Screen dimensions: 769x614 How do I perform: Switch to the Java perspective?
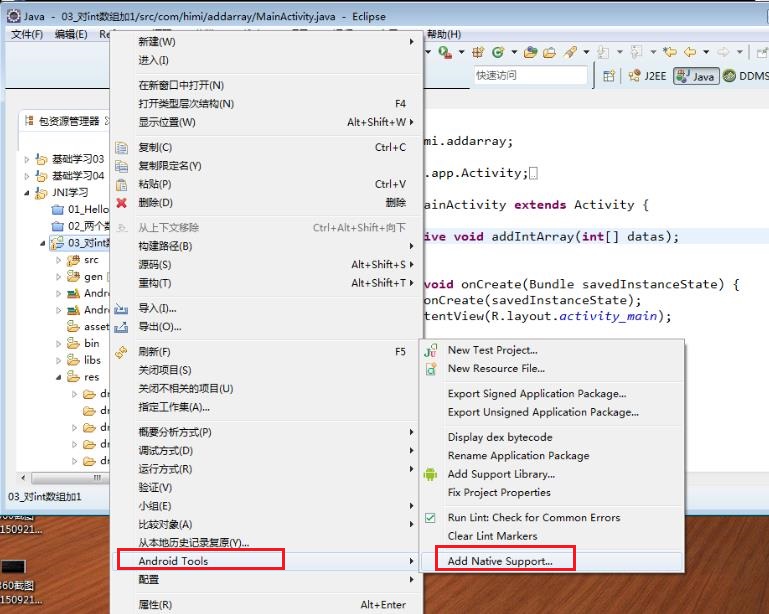pos(696,76)
